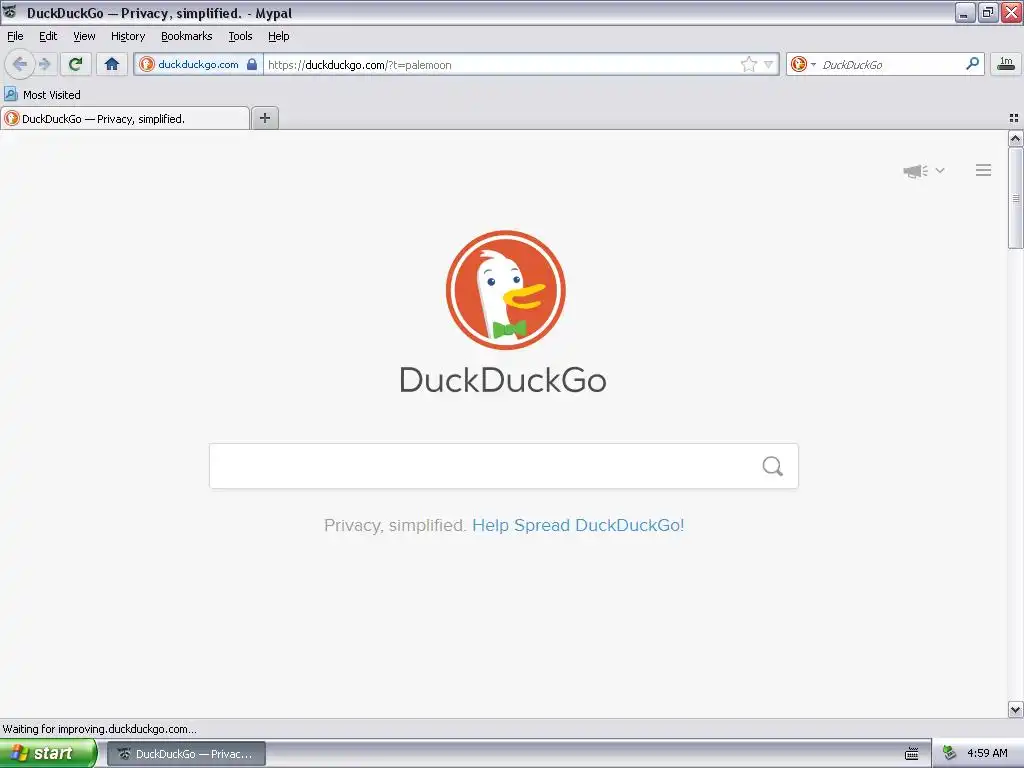Viewport: 1024px width, 768px height.
Task: Open a new tab with plus button
Action: 264,118
